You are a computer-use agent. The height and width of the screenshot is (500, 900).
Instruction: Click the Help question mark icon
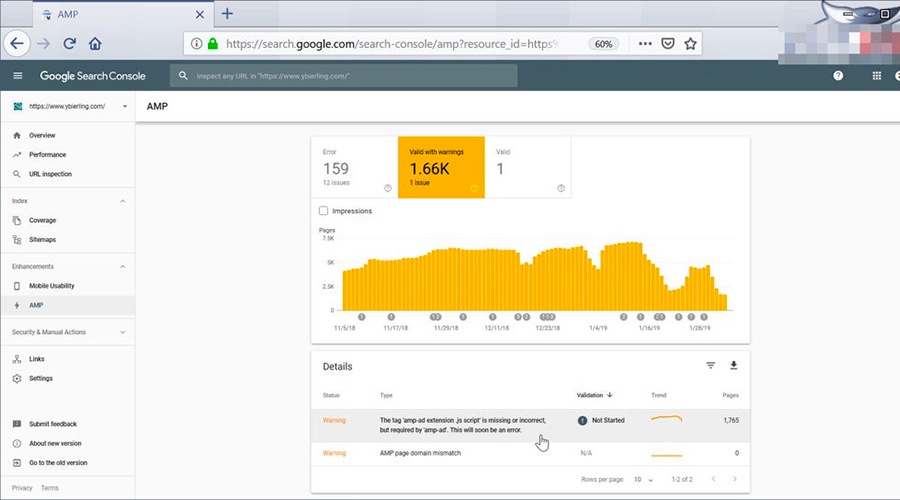click(838, 76)
